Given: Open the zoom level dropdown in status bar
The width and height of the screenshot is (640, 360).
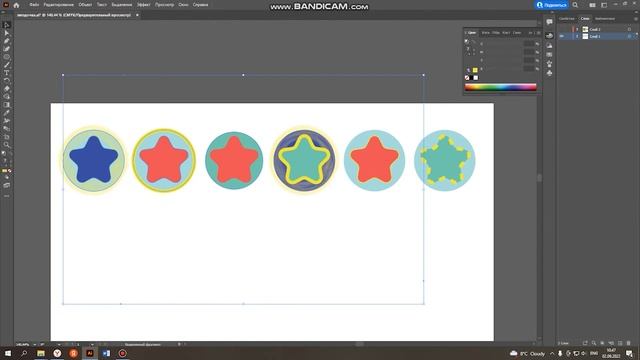Looking at the screenshot, I should click(x=34, y=344).
